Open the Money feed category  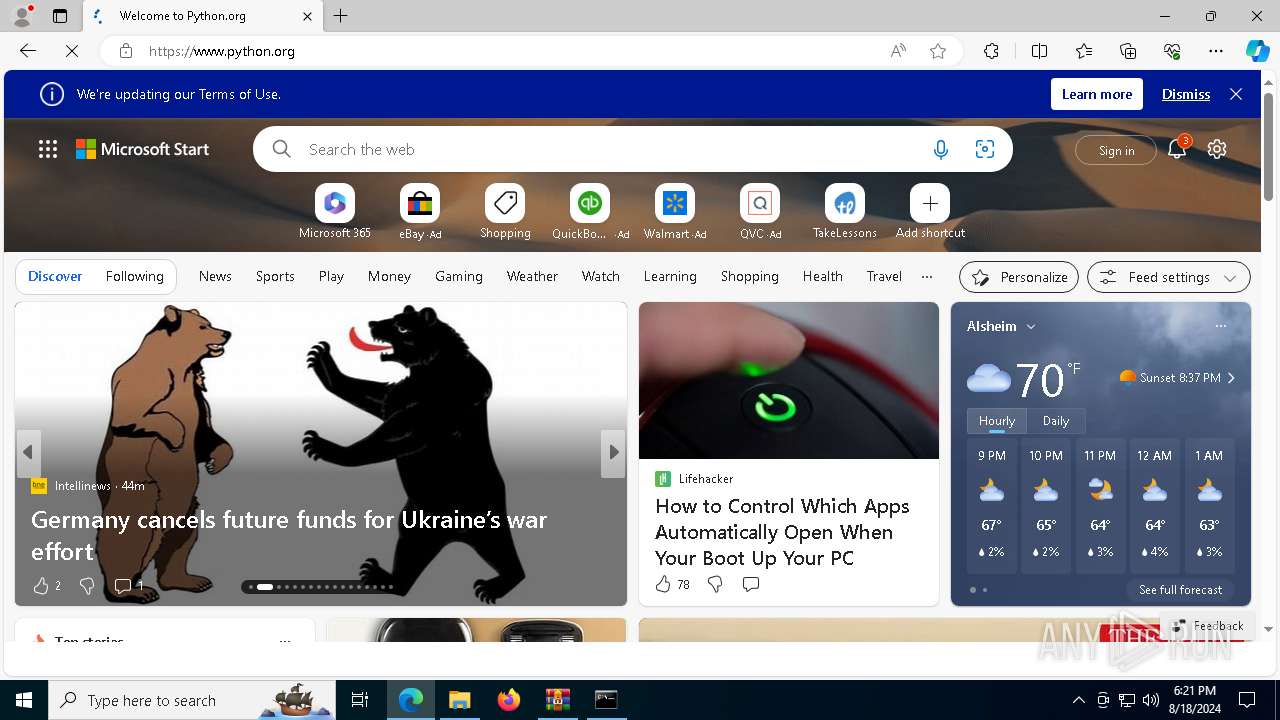click(x=389, y=276)
